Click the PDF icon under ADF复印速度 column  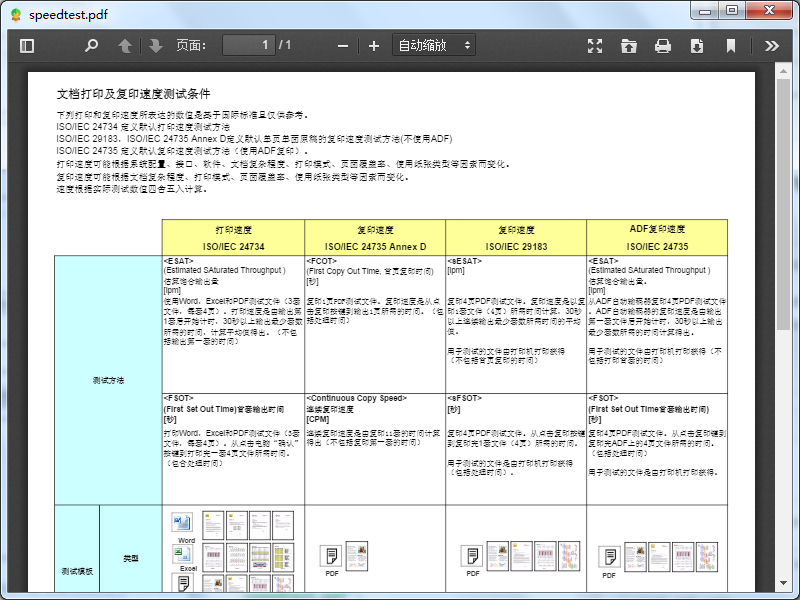pyautogui.click(x=609, y=557)
